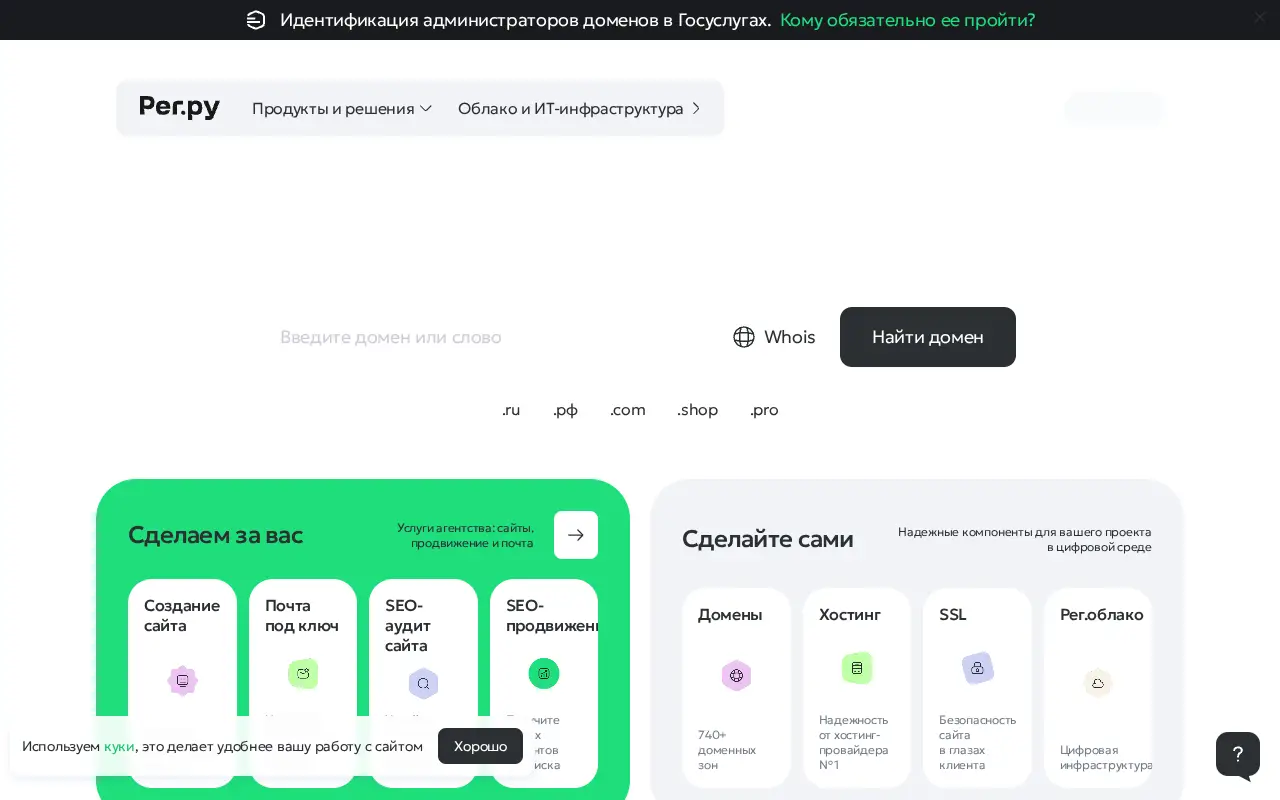Click the green icon on Почта под ключ card
Image resolution: width=1280 pixels, height=800 pixels.
303,673
